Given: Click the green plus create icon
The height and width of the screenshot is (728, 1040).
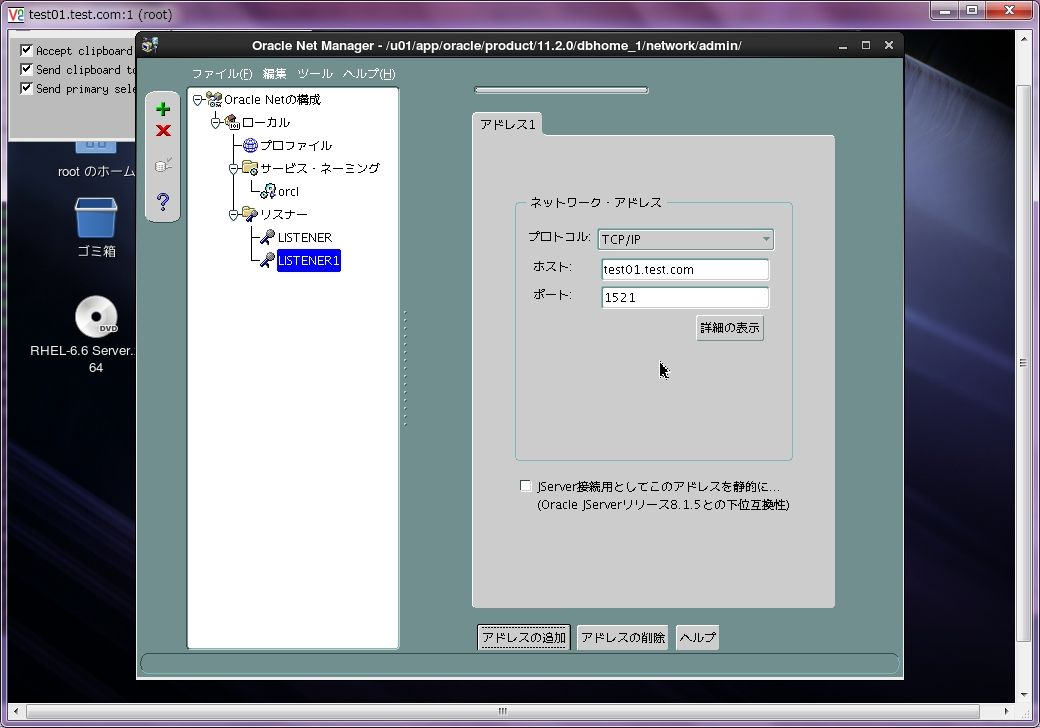Looking at the screenshot, I should click(162, 109).
